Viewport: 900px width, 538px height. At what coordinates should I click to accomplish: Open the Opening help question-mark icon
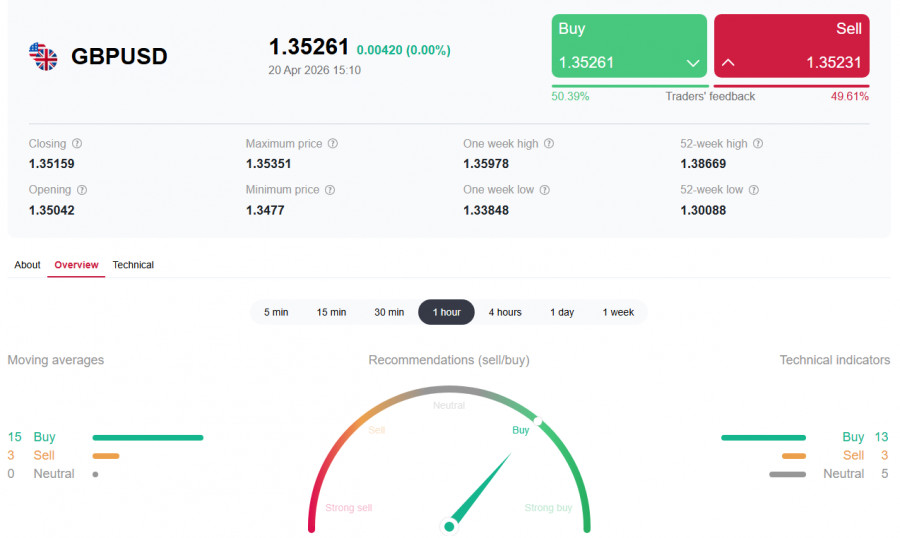[82, 189]
